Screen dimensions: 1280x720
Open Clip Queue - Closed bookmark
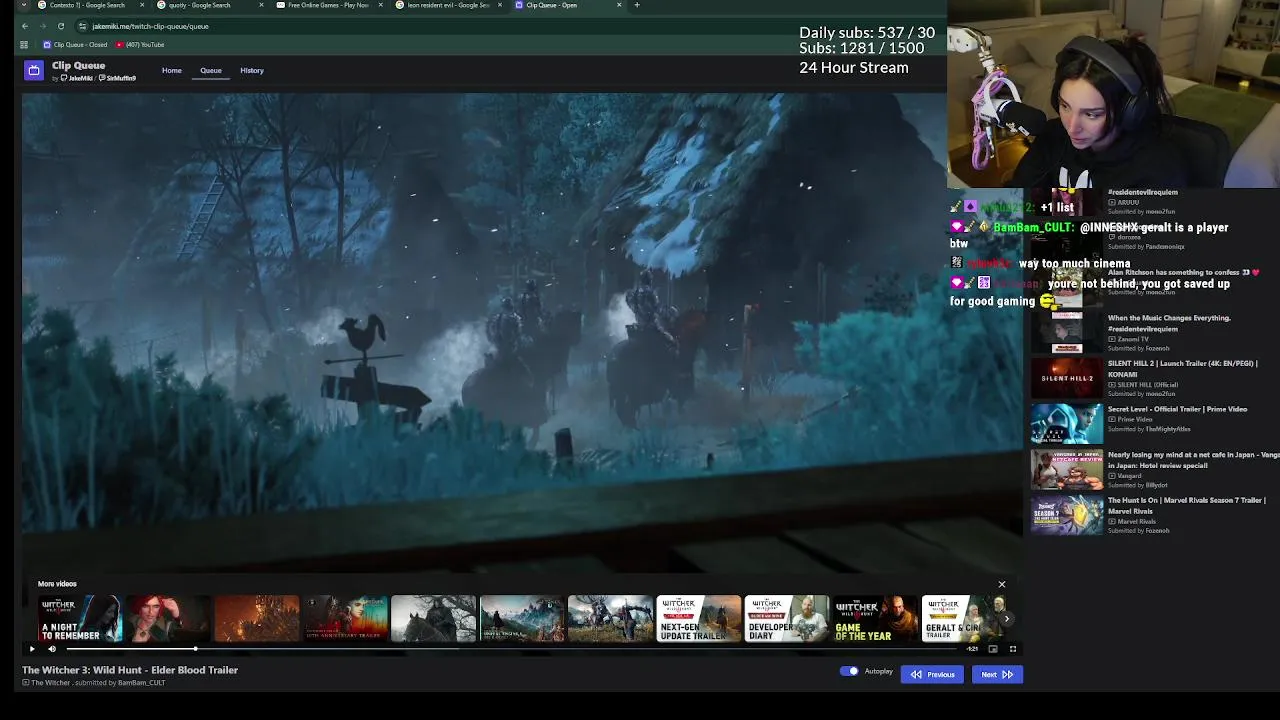pos(75,45)
